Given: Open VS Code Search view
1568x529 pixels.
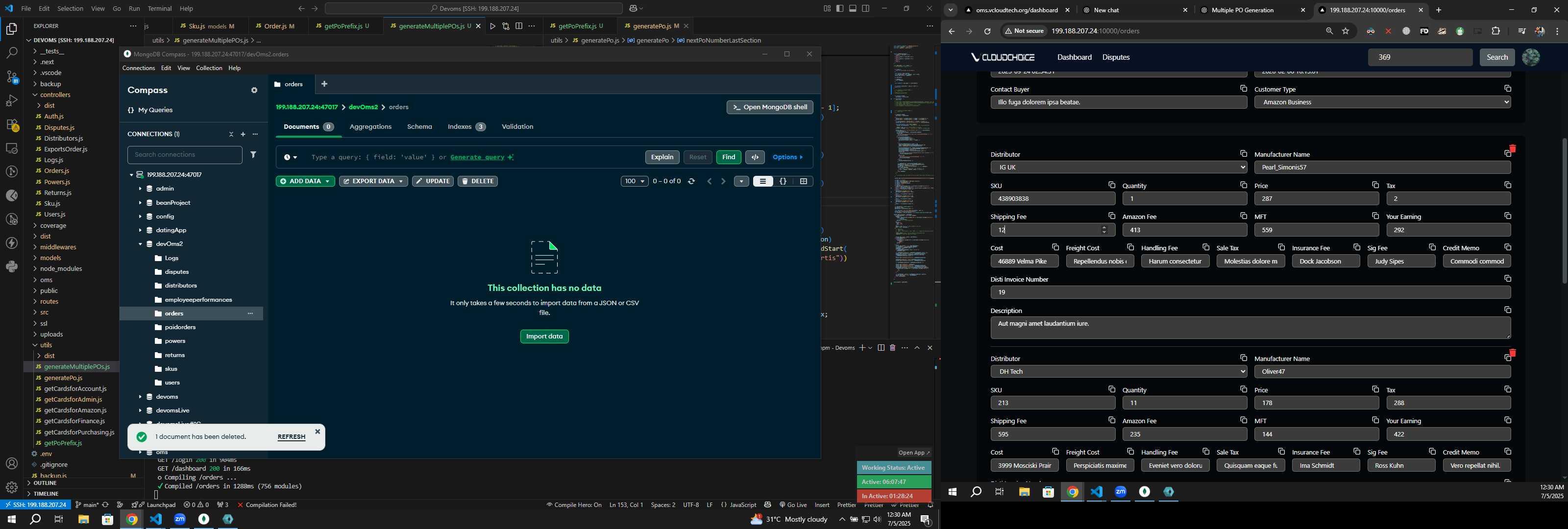Looking at the screenshot, I should [12, 53].
